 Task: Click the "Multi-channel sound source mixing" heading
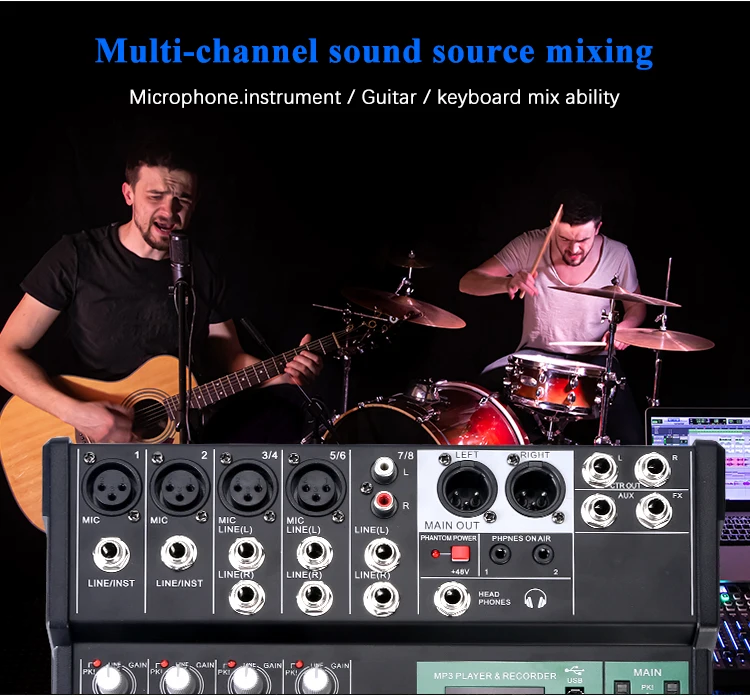pos(374,52)
